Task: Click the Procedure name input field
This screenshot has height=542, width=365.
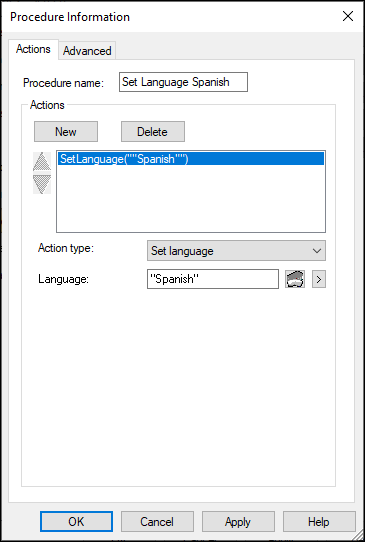Action: point(184,82)
